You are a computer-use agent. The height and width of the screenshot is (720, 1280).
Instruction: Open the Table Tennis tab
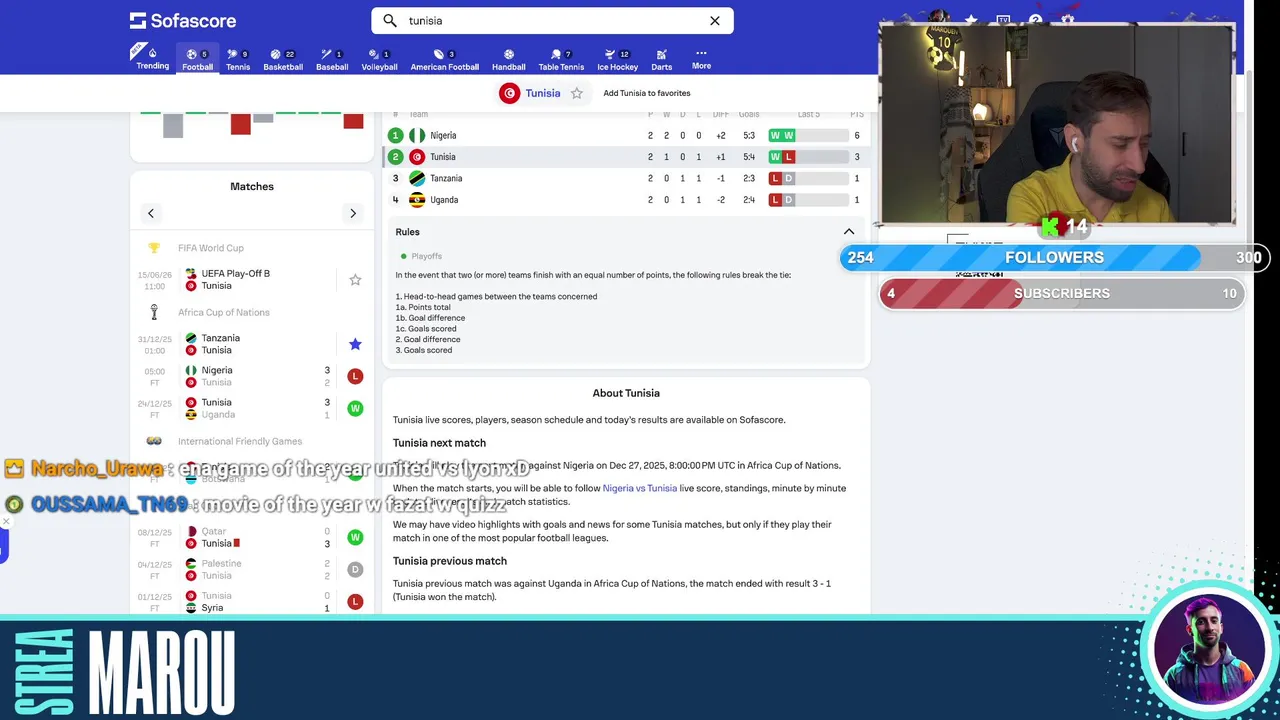(x=561, y=60)
